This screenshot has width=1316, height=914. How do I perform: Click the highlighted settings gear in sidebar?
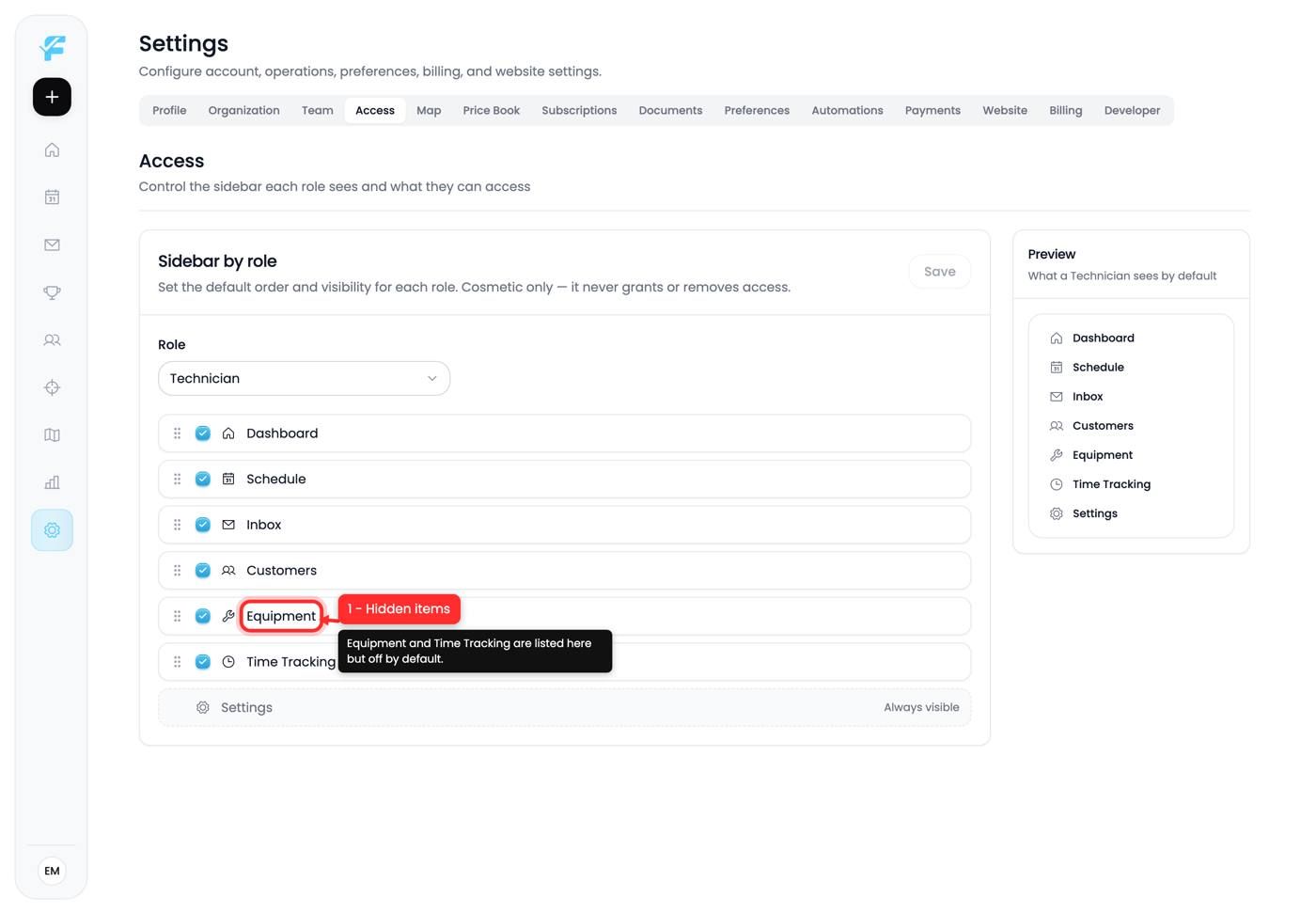pyautogui.click(x=52, y=530)
